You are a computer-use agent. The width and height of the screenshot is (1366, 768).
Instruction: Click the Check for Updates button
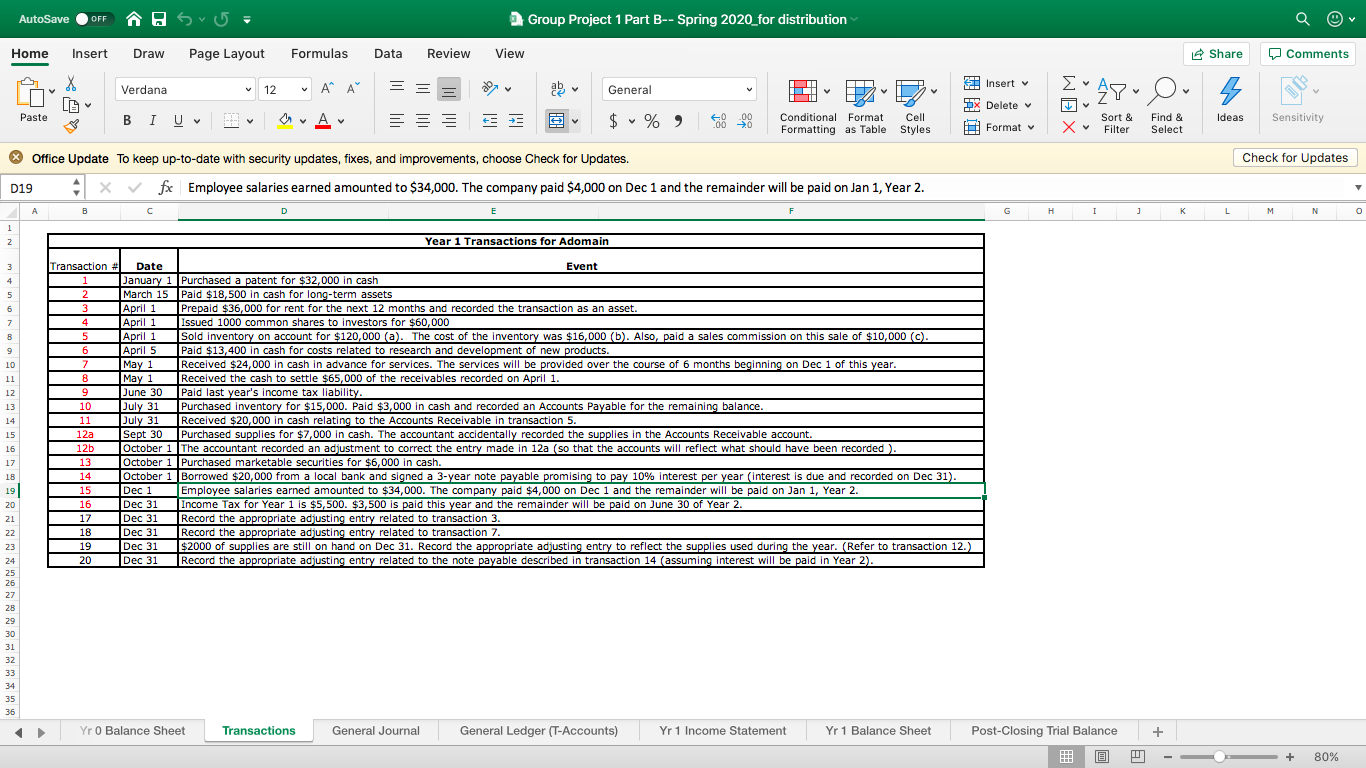pos(1294,157)
